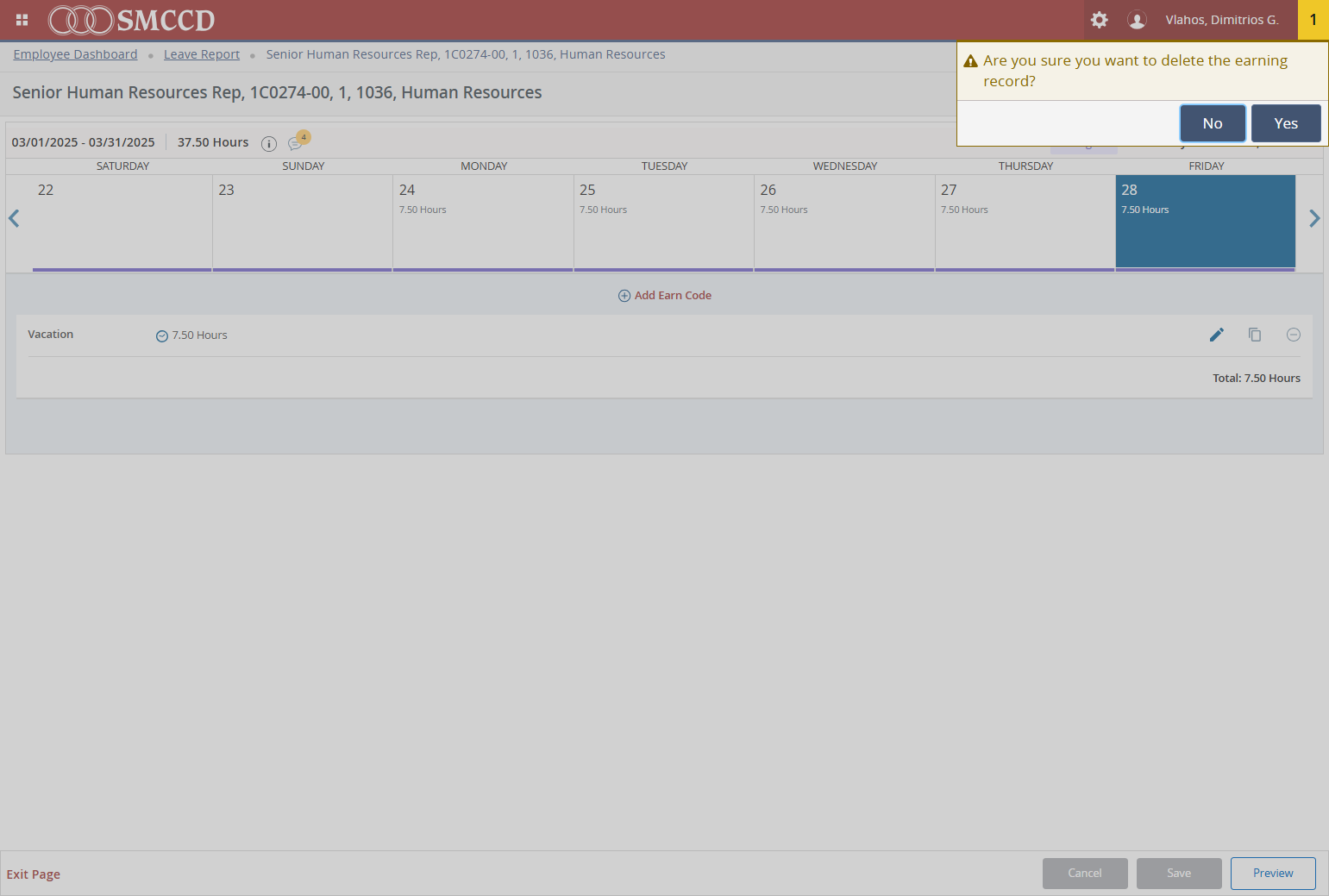
Task: Click the Save button
Action: click(x=1179, y=874)
